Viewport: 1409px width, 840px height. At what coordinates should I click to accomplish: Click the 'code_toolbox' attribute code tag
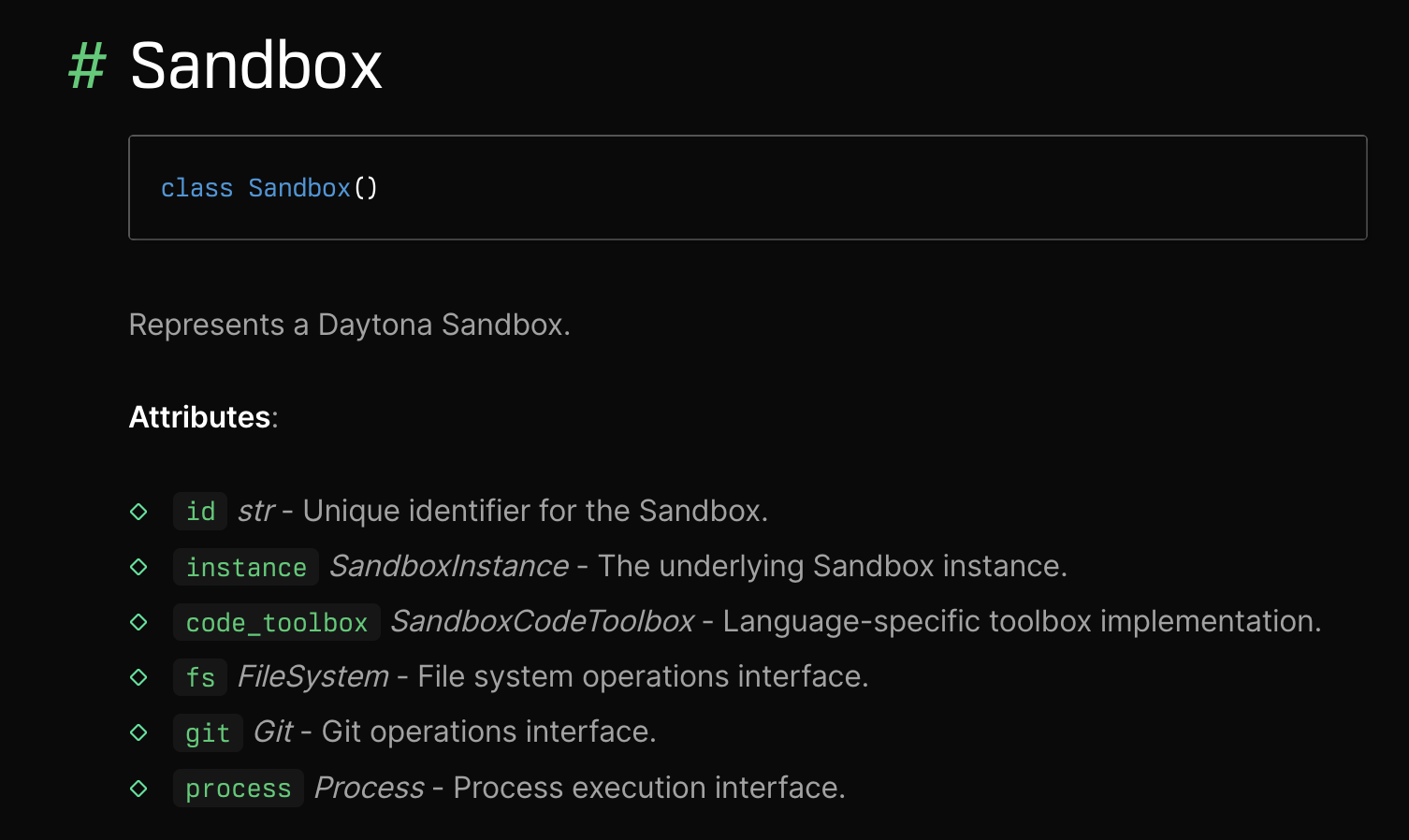click(277, 622)
